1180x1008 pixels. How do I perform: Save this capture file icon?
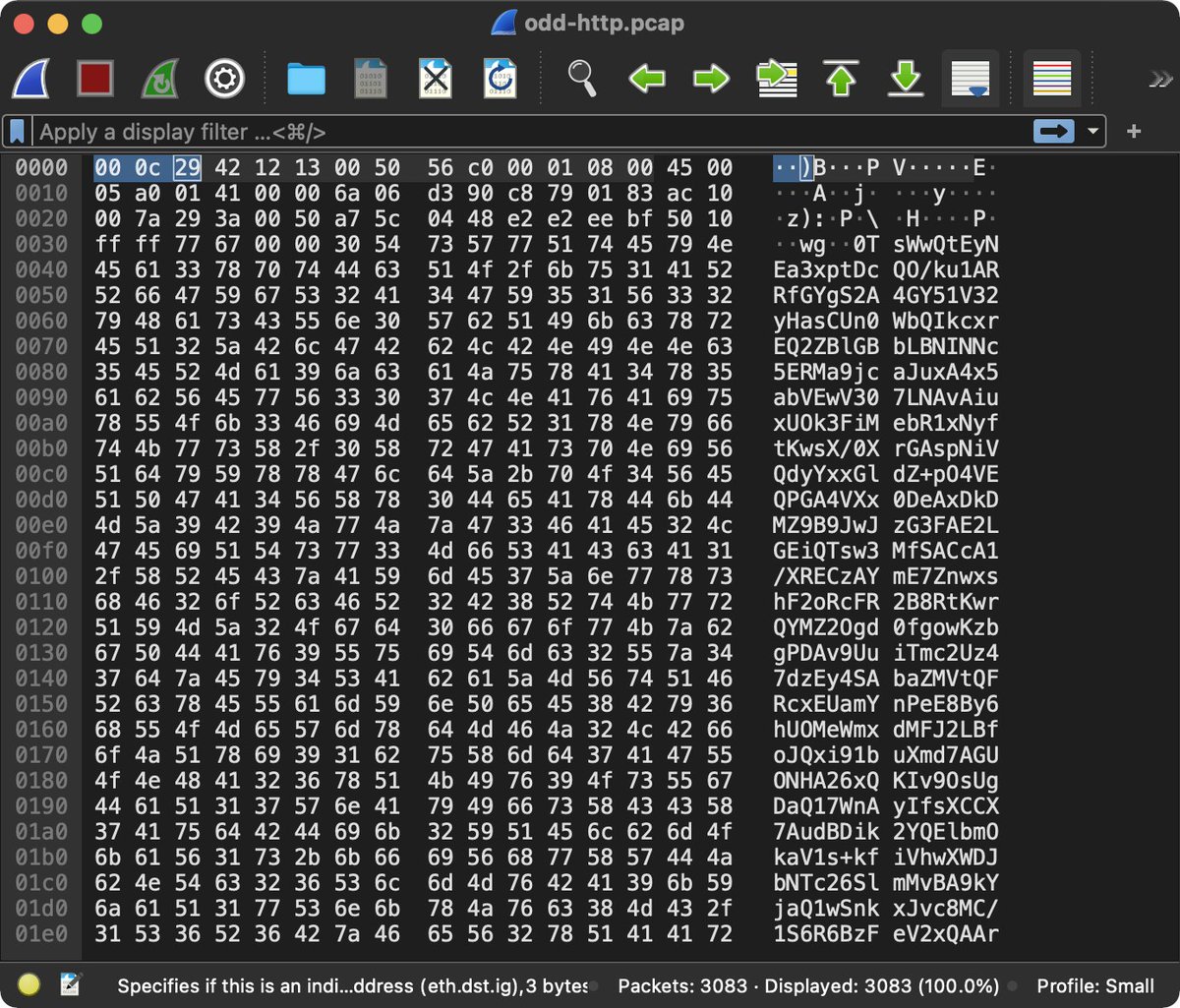[x=371, y=78]
